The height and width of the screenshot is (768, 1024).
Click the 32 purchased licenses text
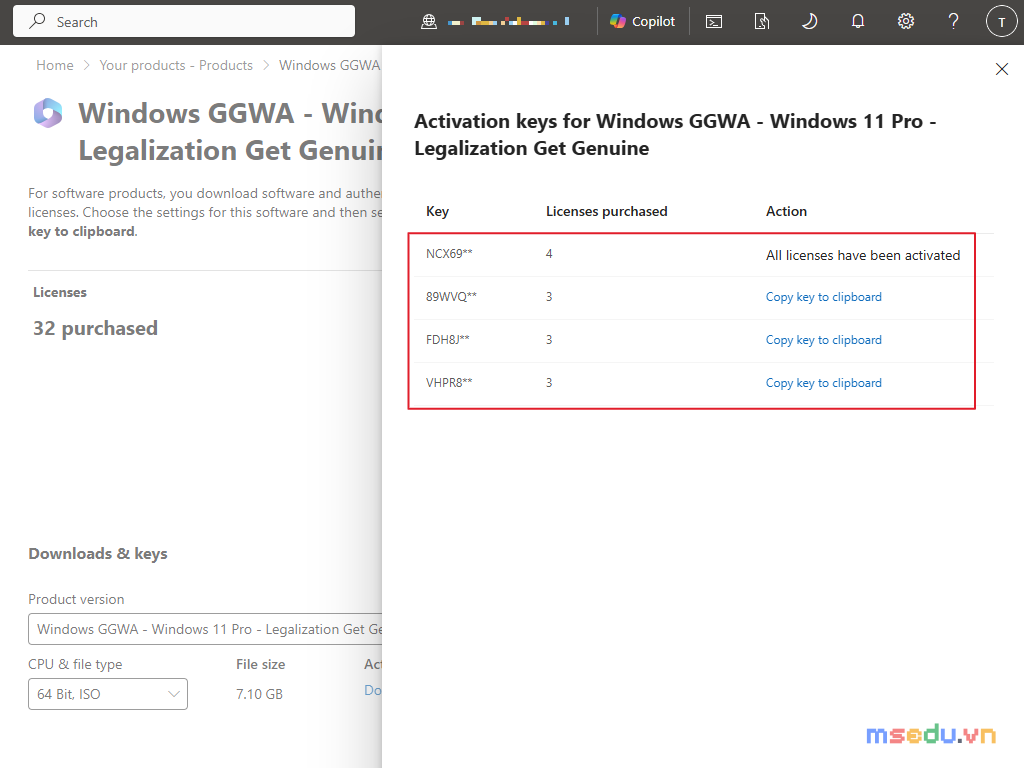pos(95,328)
